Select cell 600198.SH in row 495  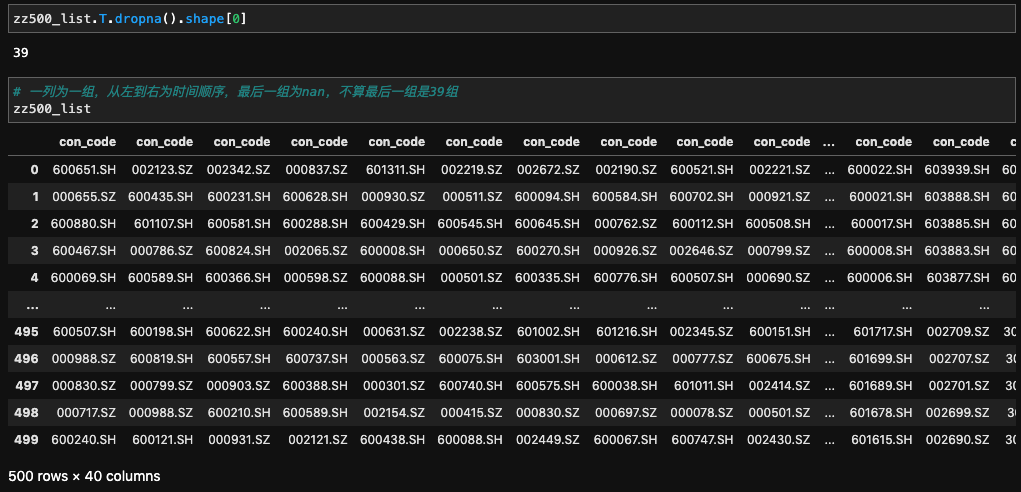(161, 332)
